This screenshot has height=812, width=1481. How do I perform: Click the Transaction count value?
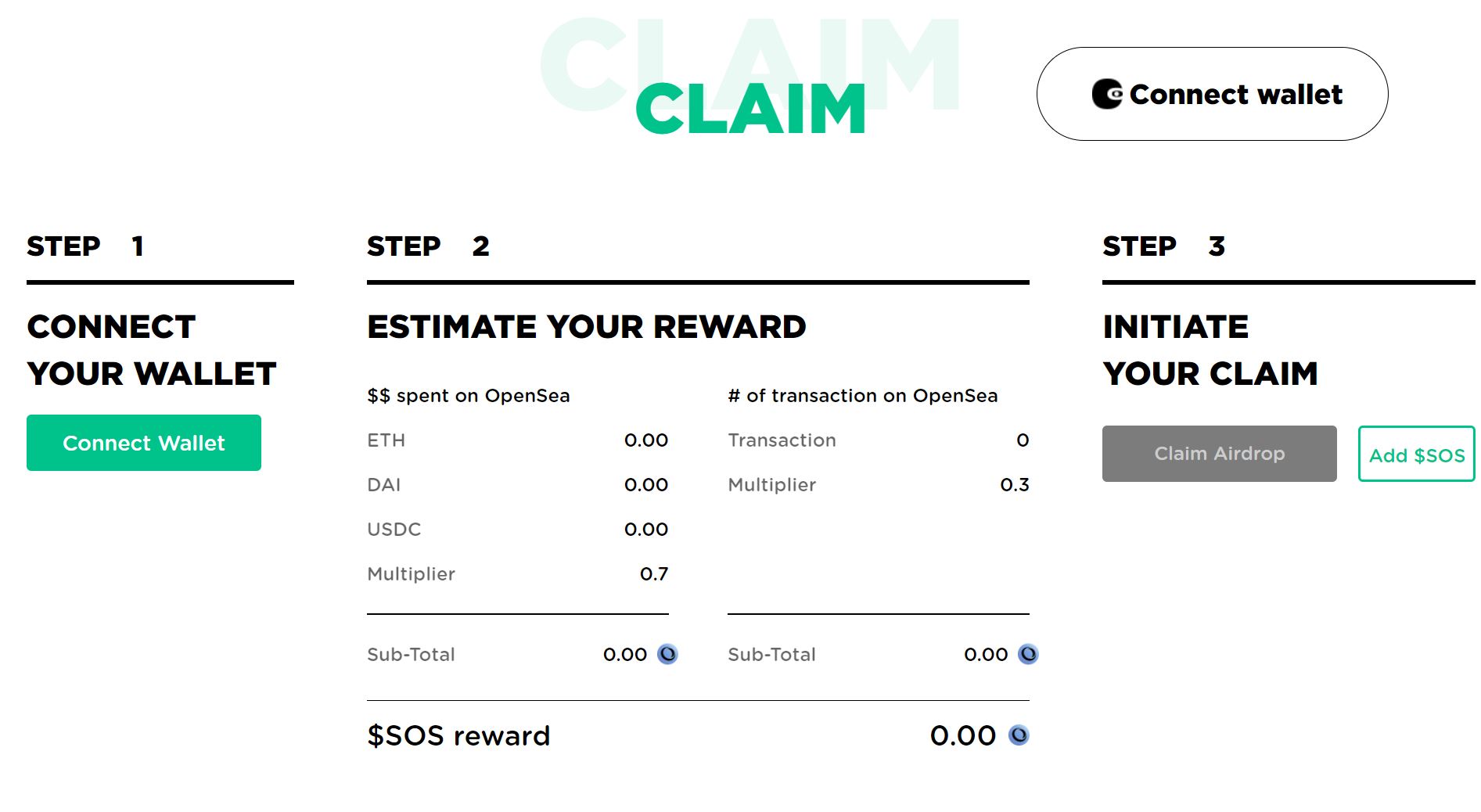(x=1022, y=440)
